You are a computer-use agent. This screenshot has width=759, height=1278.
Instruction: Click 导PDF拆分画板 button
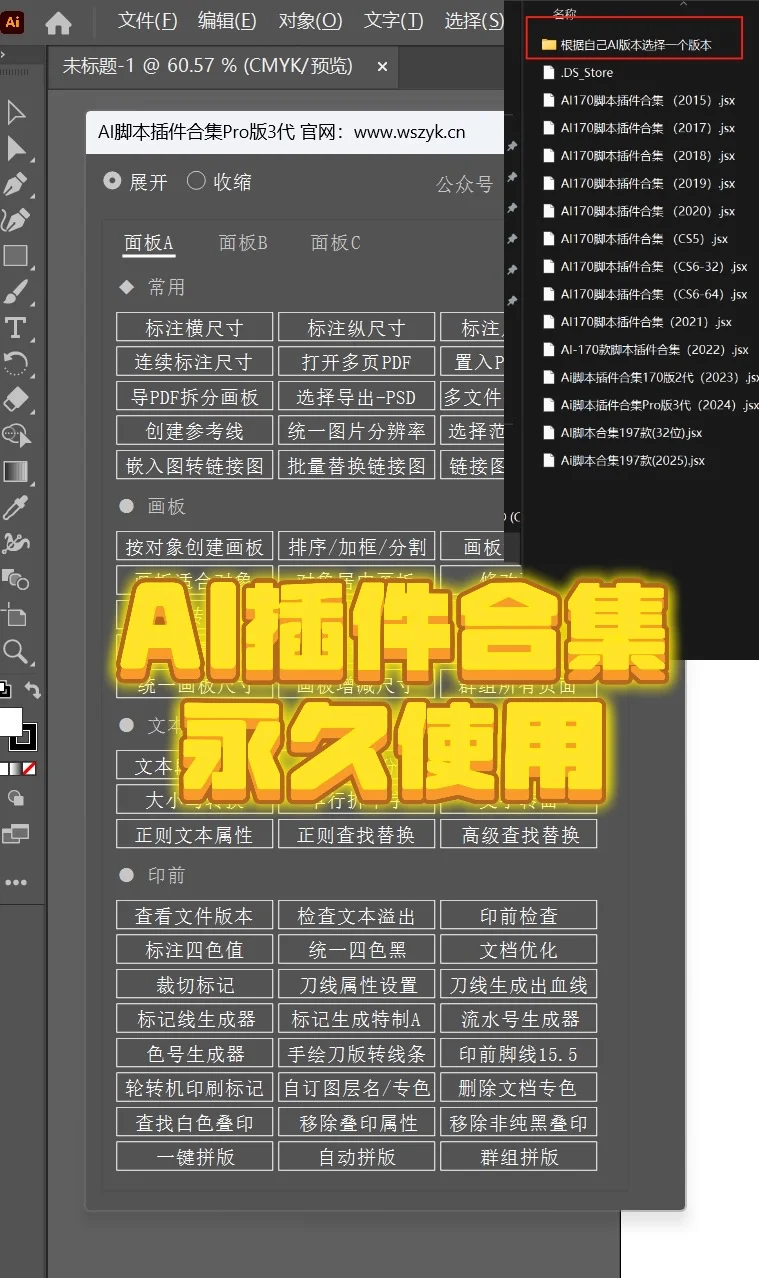[x=195, y=396]
